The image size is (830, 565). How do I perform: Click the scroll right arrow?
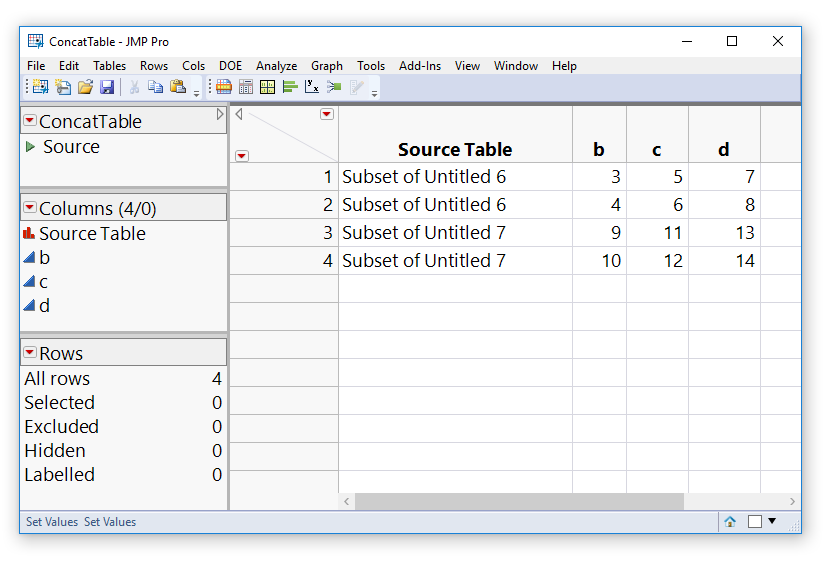click(x=792, y=501)
